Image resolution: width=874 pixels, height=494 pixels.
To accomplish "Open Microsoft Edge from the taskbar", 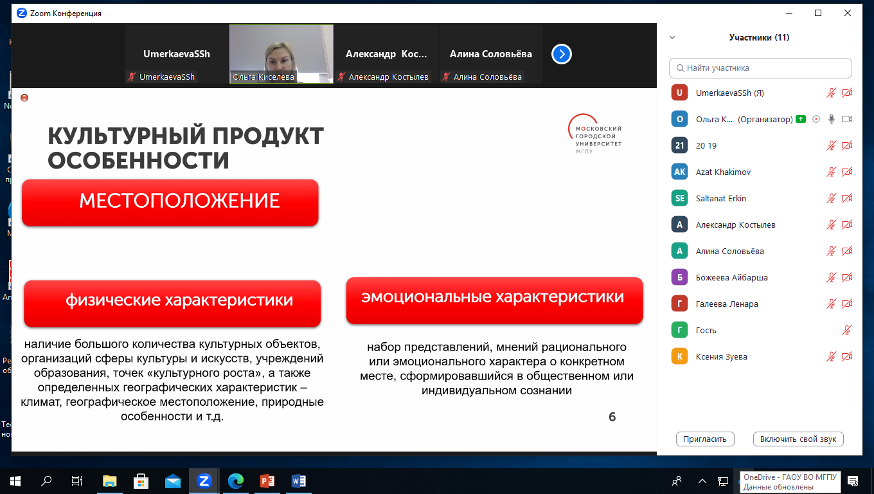I will 236,481.
